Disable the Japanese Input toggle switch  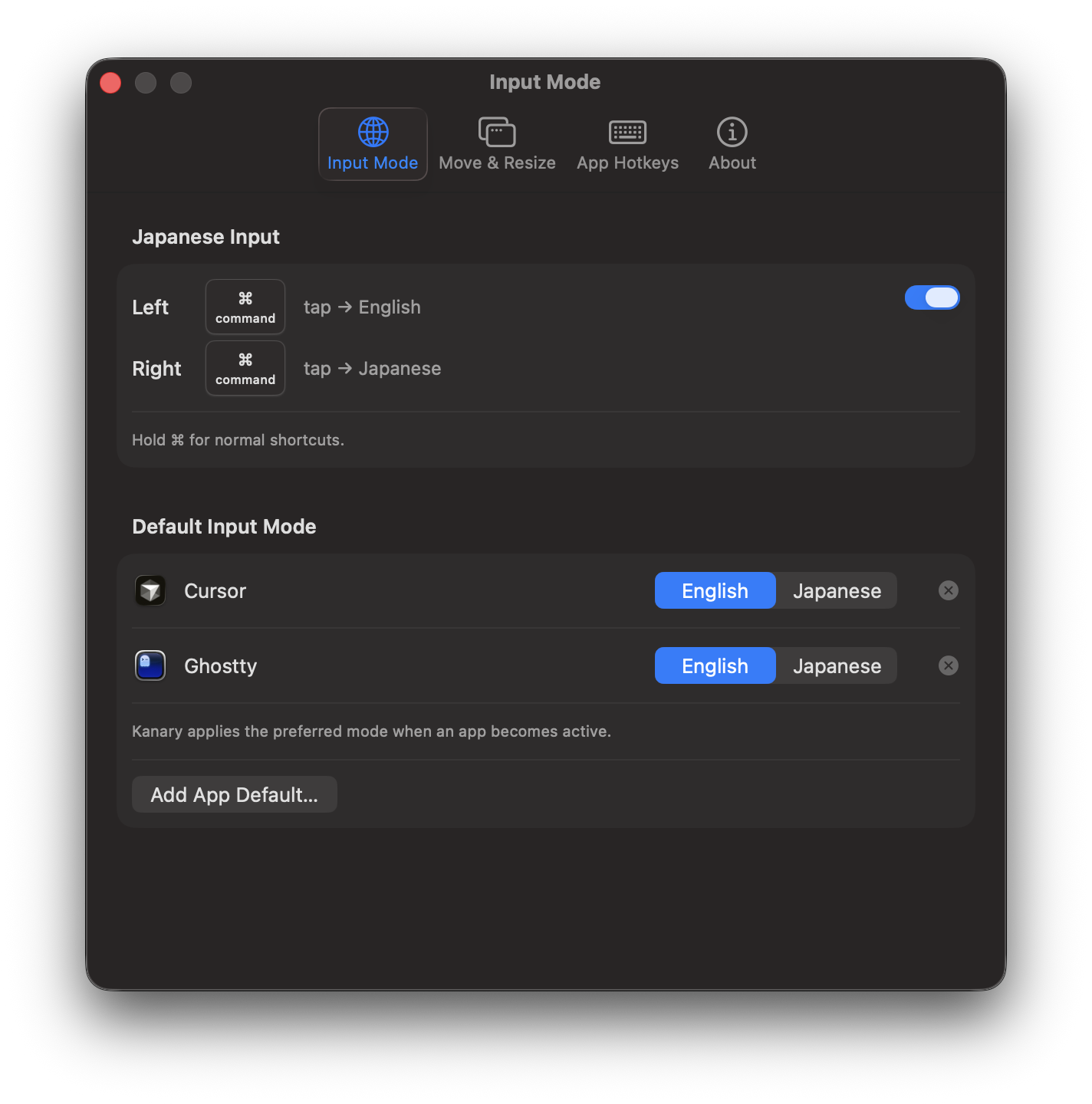pos(932,297)
